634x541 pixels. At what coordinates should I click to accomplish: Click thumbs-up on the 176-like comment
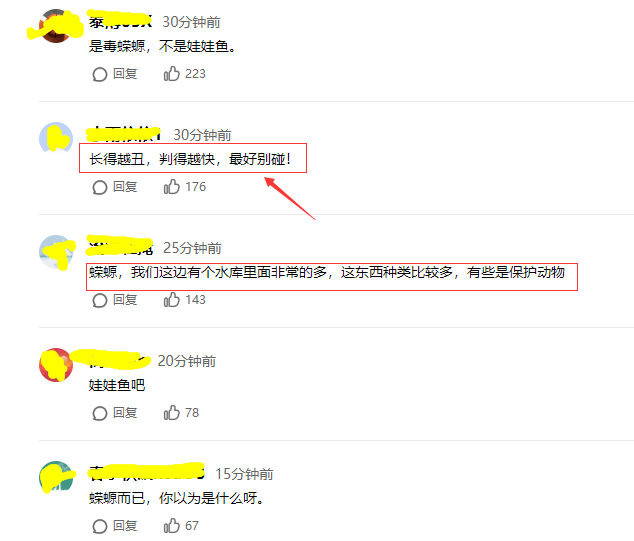pos(171,186)
